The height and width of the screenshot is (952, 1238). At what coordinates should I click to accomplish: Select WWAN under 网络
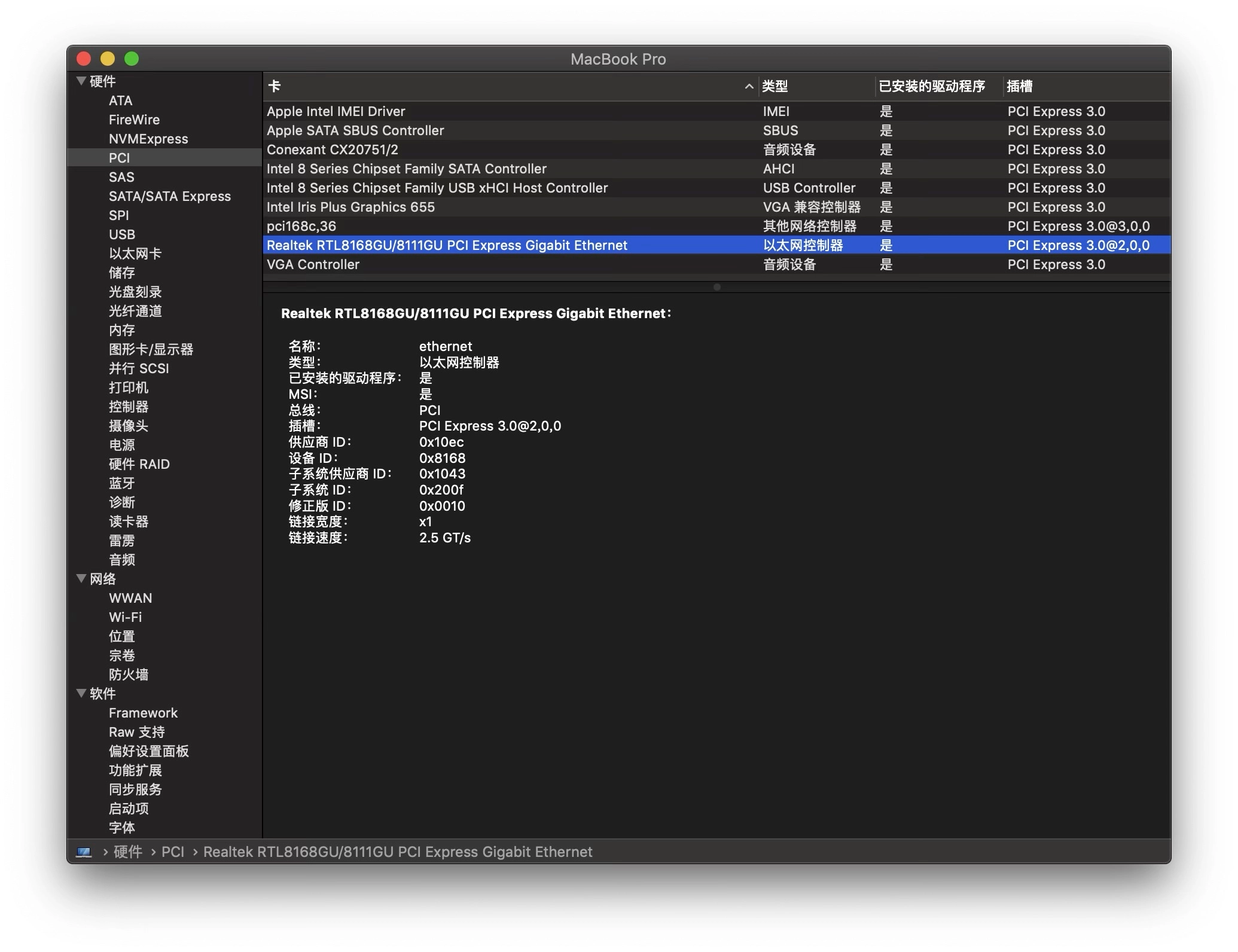[x=164, y=598]
